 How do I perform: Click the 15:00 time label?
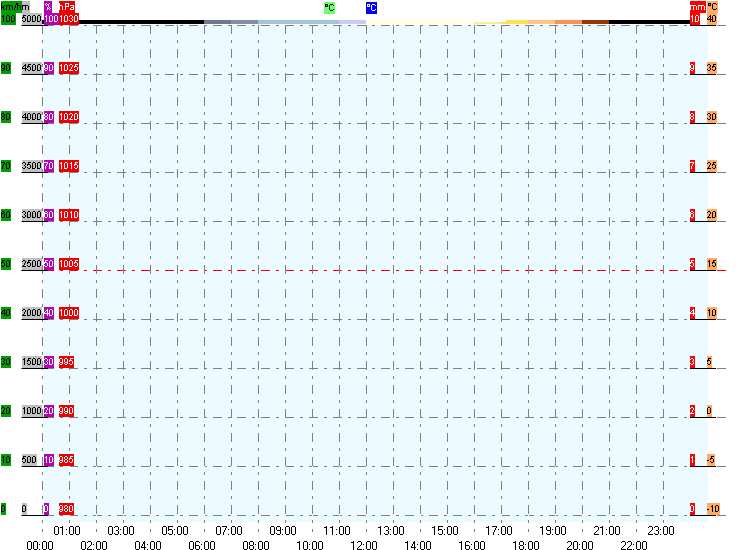[445, 530]
